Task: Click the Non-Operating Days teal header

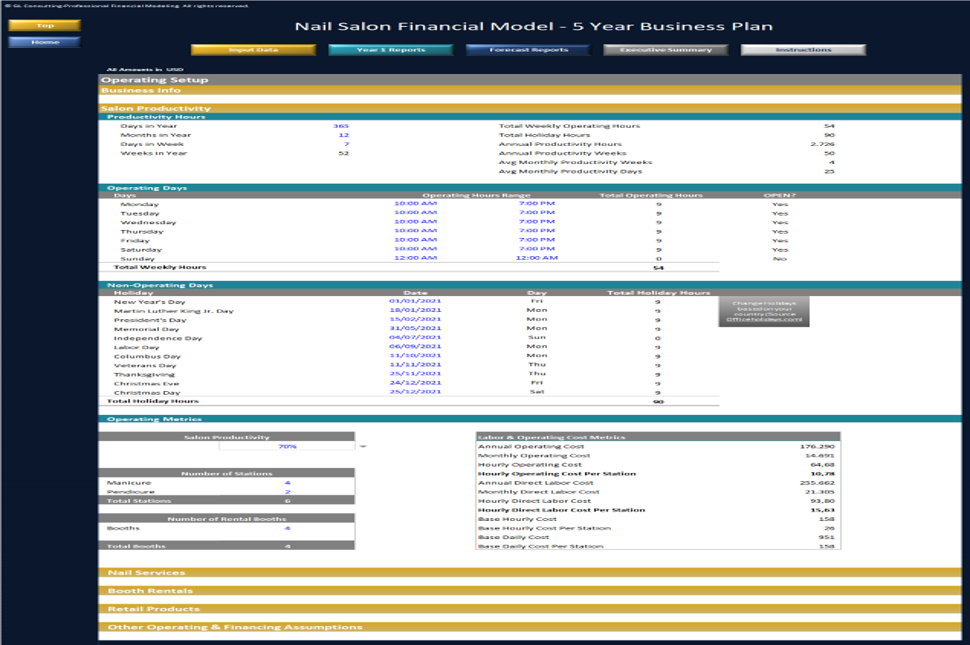Action: (x=530, y=285)
